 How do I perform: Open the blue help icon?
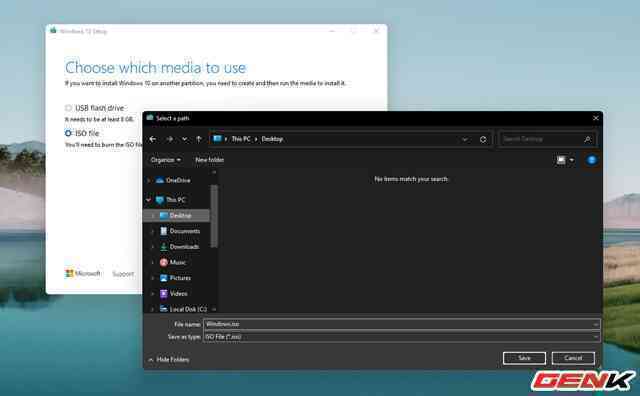click(x=591, y=160)
